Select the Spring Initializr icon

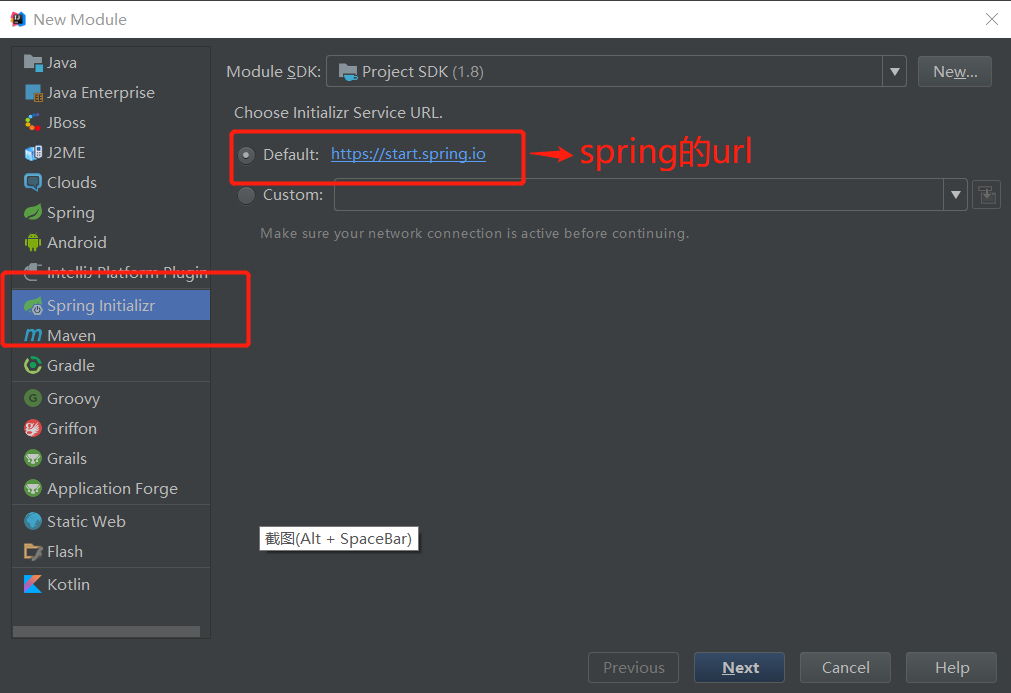33,306
